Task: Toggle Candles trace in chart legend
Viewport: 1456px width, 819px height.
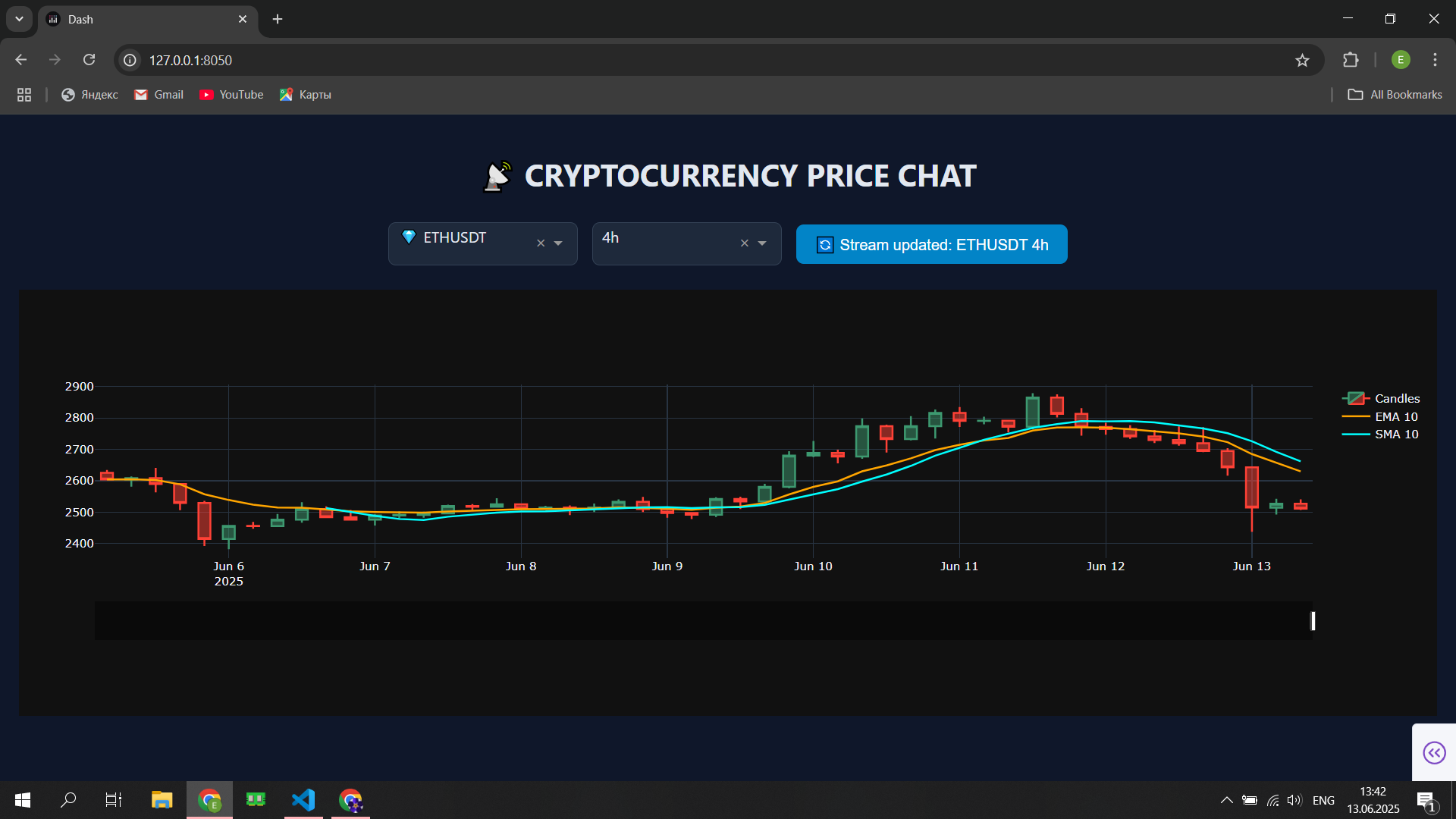Action: pyautogui.click(x=1396, y=399)
